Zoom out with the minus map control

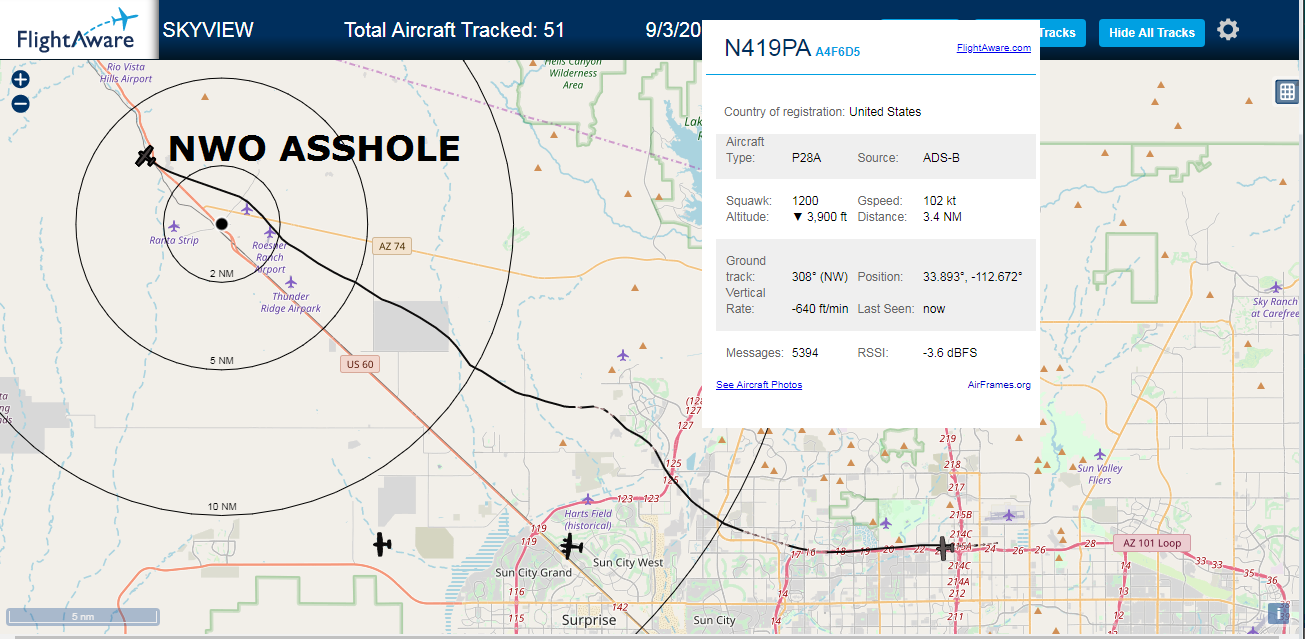tap(21, 103)
